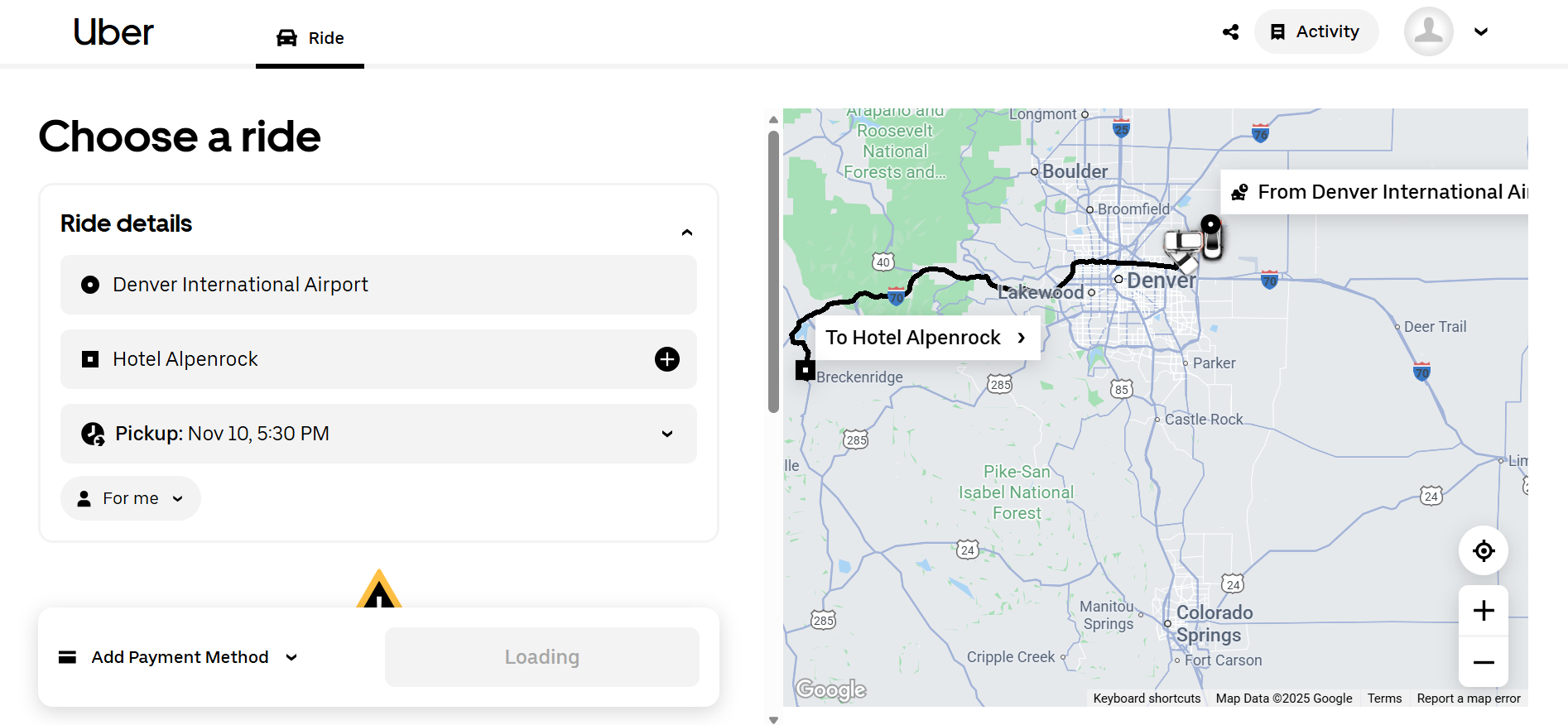Click the Uber logo

[113, 32]
